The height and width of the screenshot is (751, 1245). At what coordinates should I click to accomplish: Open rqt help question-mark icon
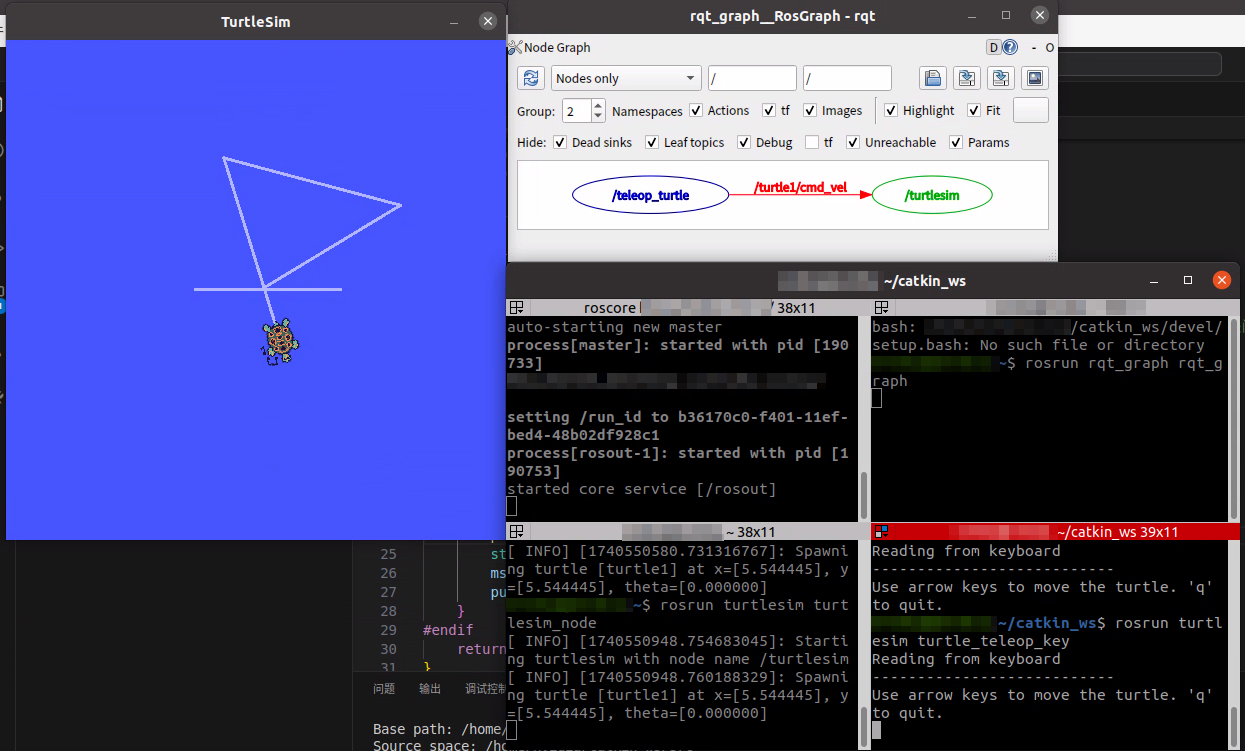coord(1010,47)
